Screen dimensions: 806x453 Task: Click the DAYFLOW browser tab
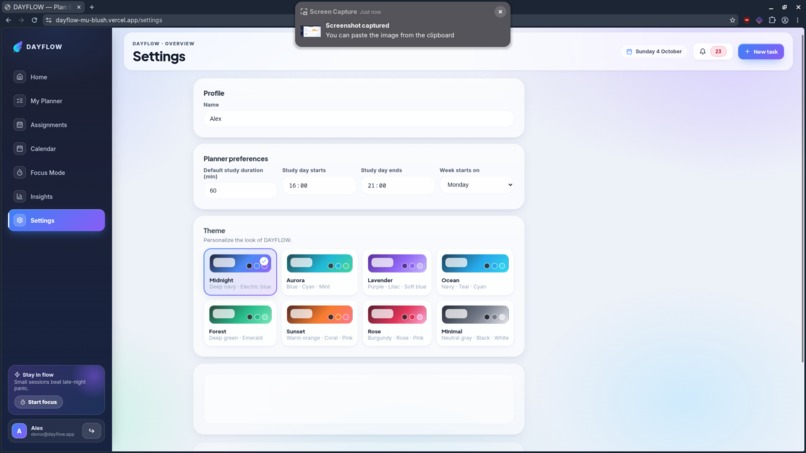pos(41,7)
